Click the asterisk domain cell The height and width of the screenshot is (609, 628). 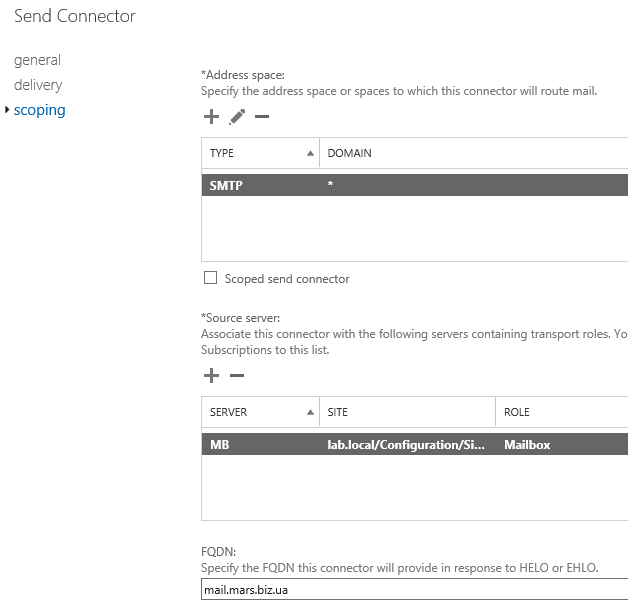click(331, 185)
